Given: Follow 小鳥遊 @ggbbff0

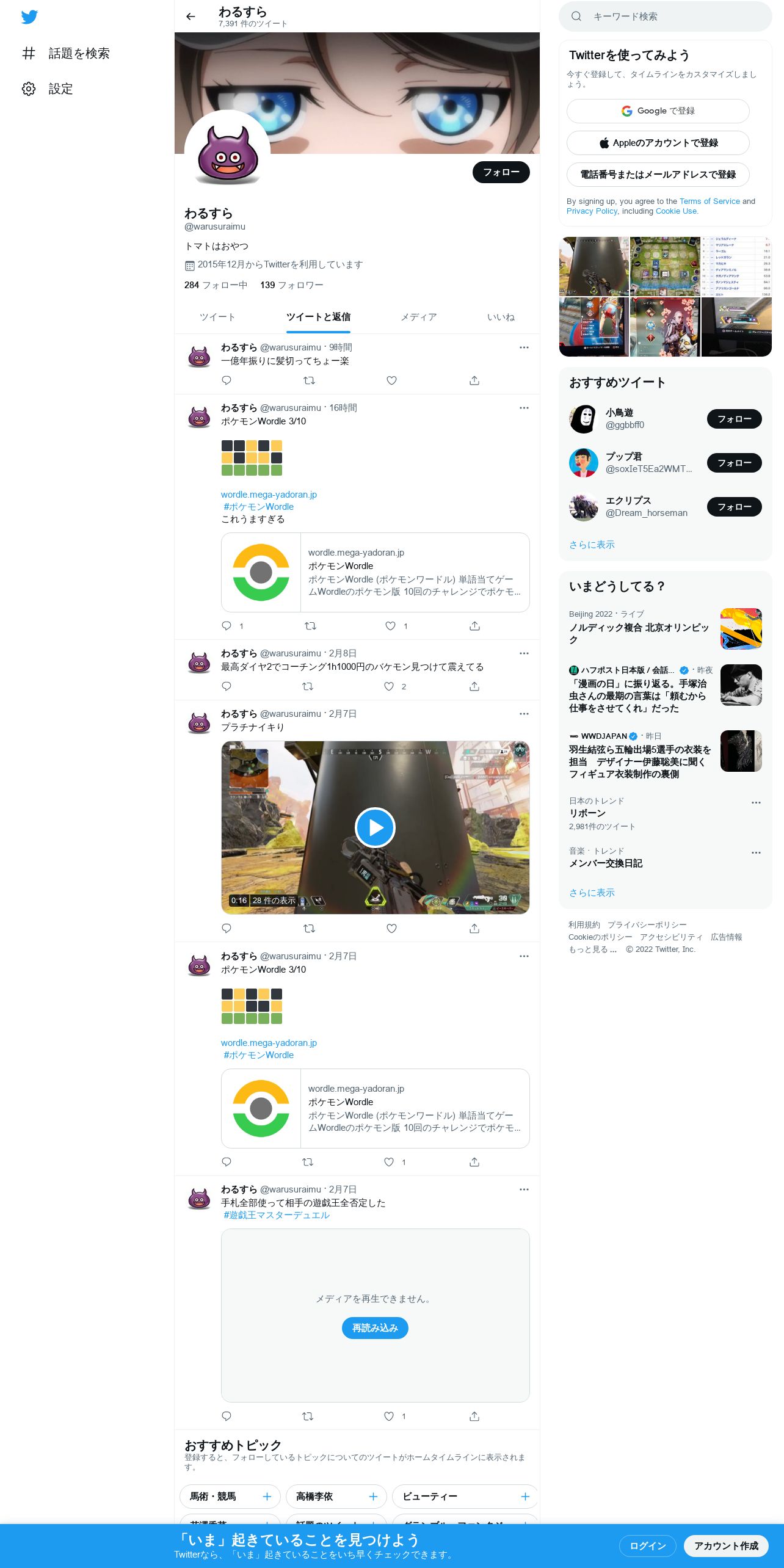Looking at the screenshot, I should coord(734,419).
